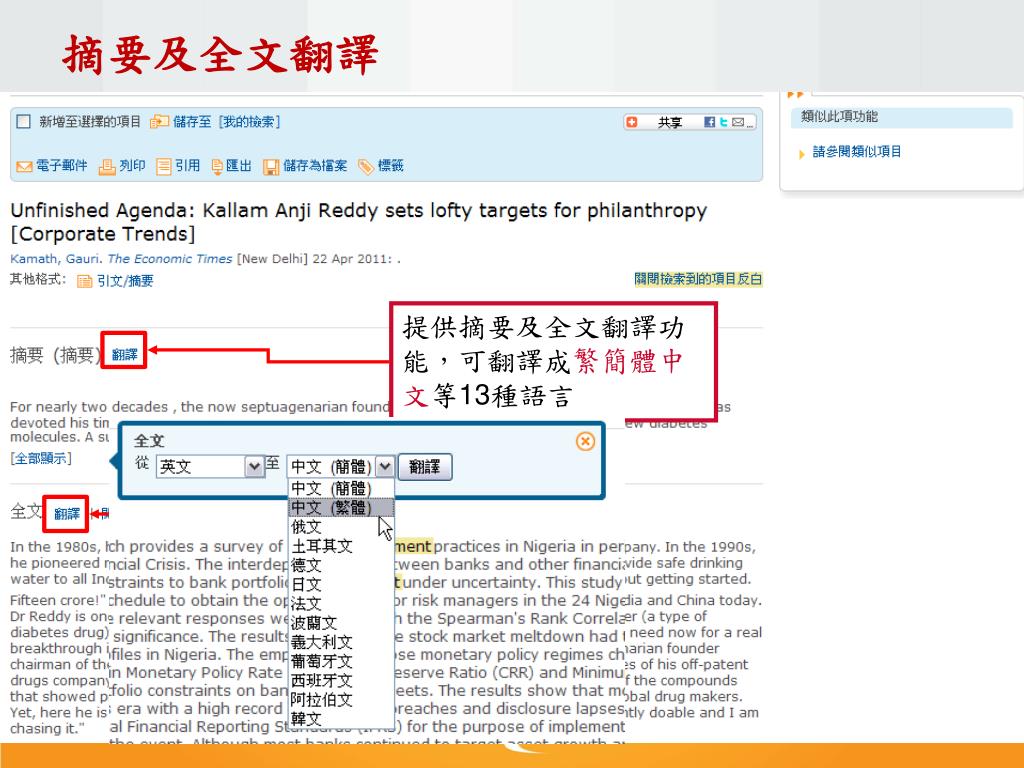Click 翻譯 link next to 全文 heading
This screenshot has width=1024, height=768.
[x=67, y=514]
